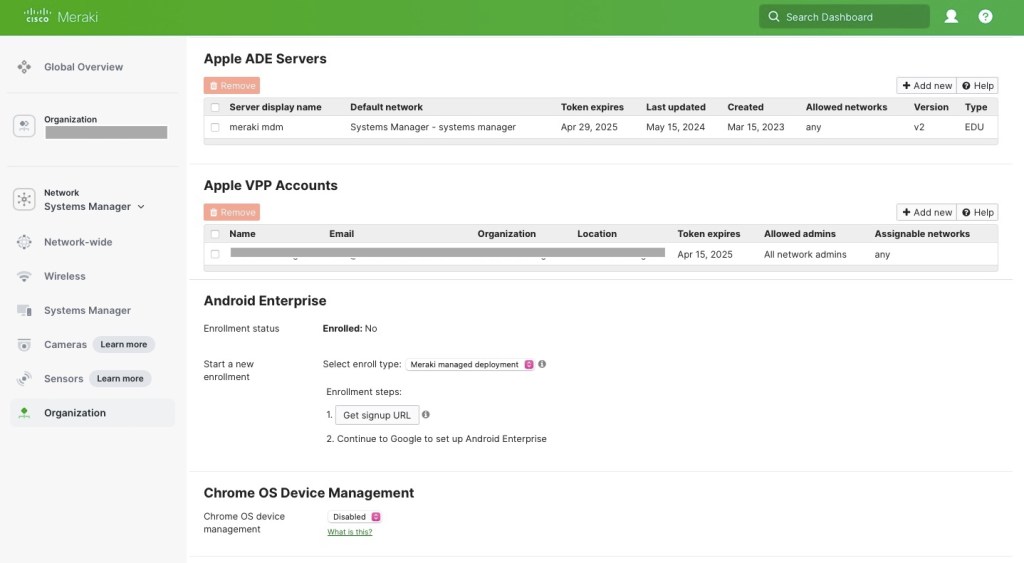Open the user account profile icon

951,17
